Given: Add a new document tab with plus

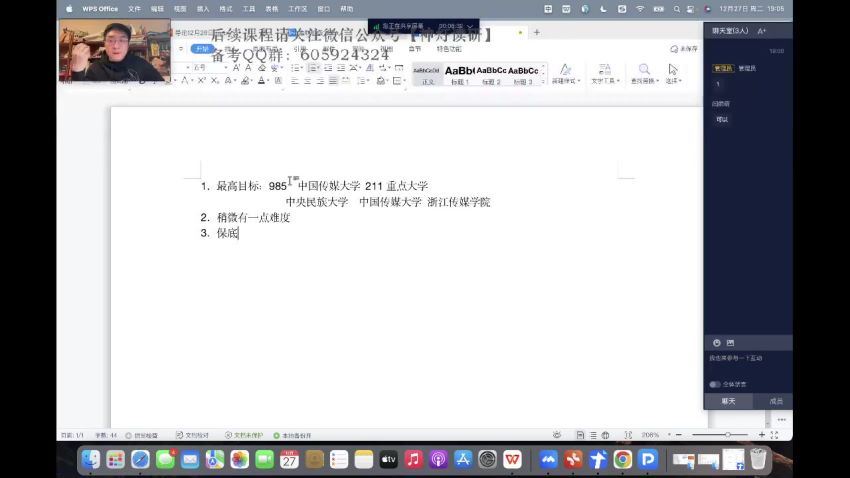Looking at the screenshot, I should click(x=537, y=33).
